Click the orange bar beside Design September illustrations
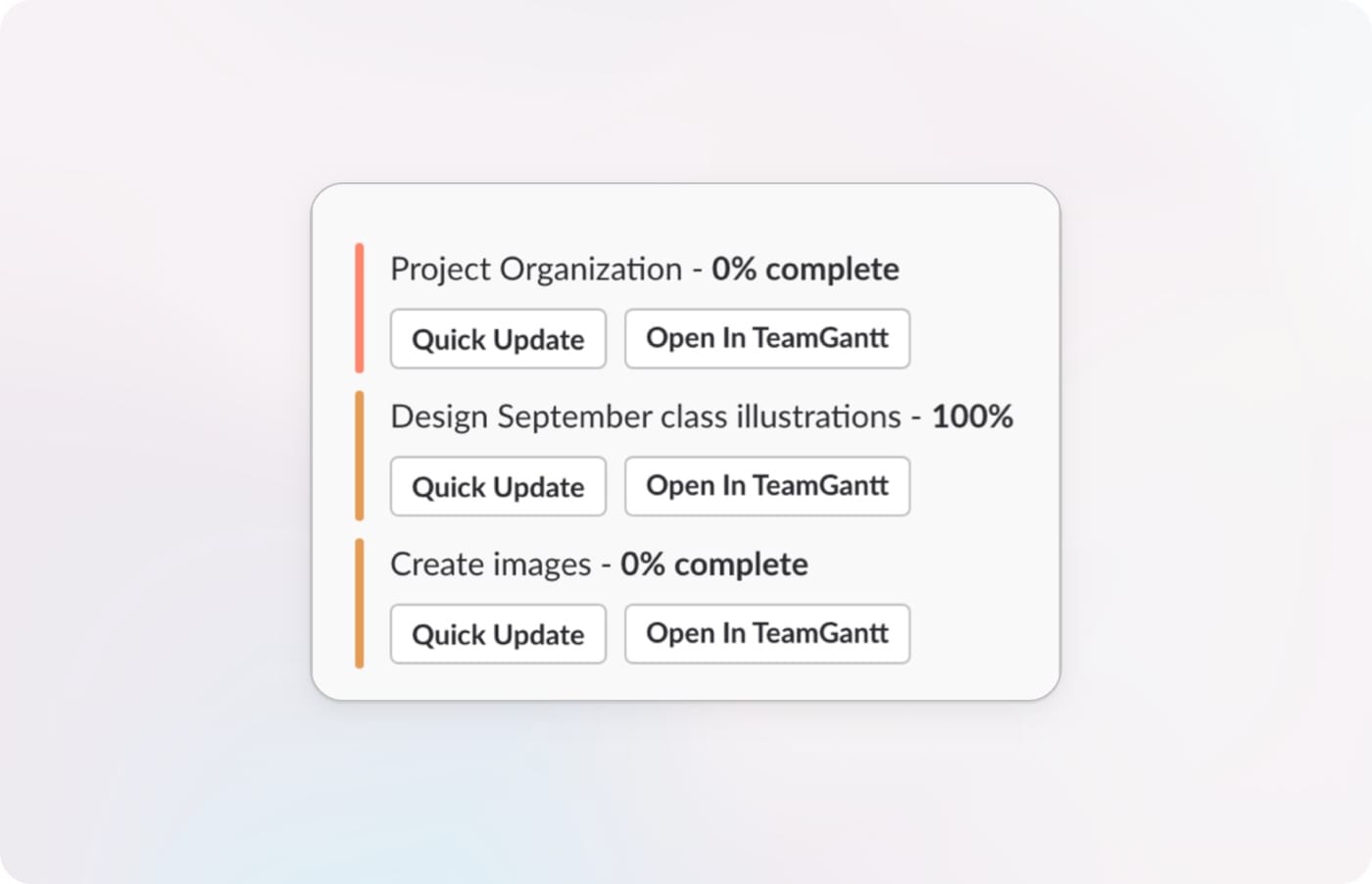 coord(360,454)
